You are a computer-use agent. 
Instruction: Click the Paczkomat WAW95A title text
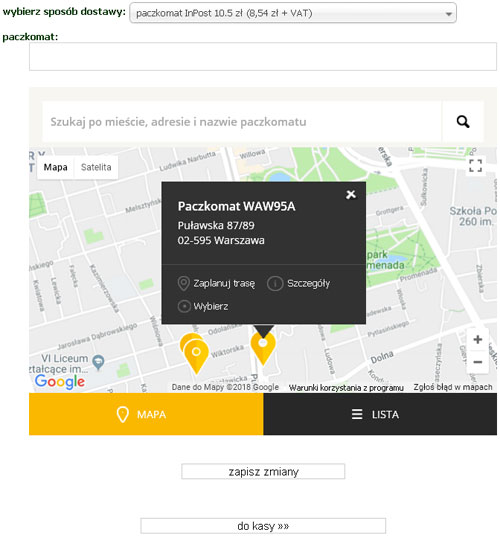[x=236, y=206]
